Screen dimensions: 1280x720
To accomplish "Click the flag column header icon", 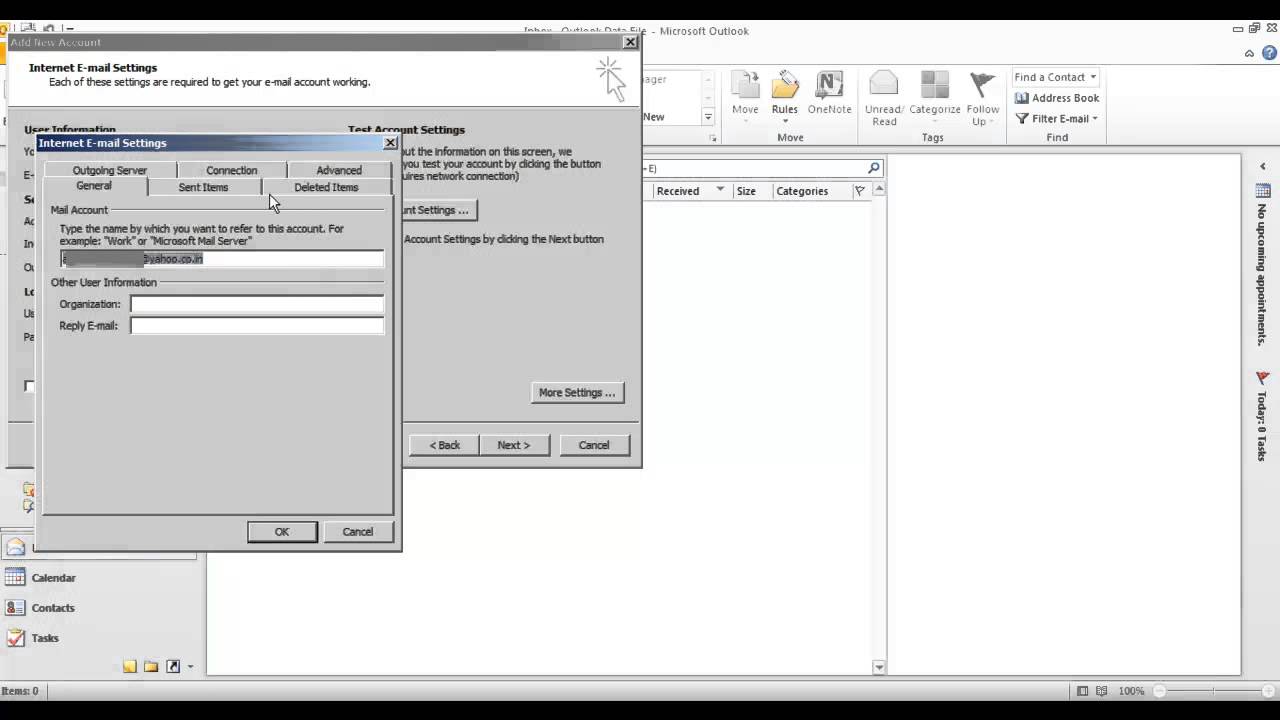I will [x=859, y=191].
